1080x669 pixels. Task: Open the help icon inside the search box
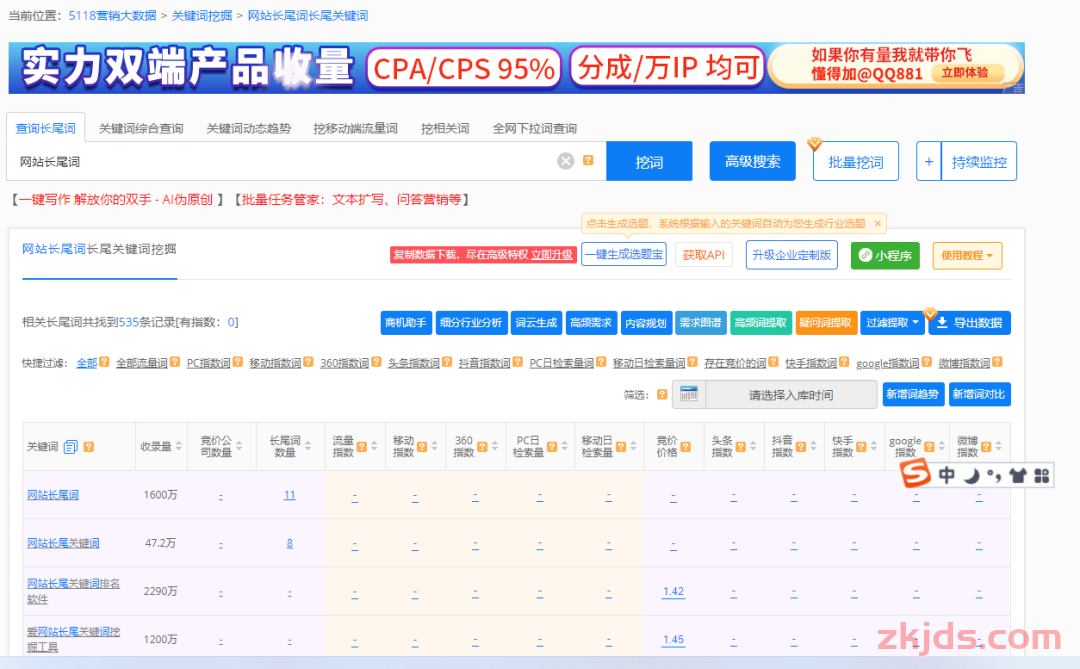click(x=588, y=160)
